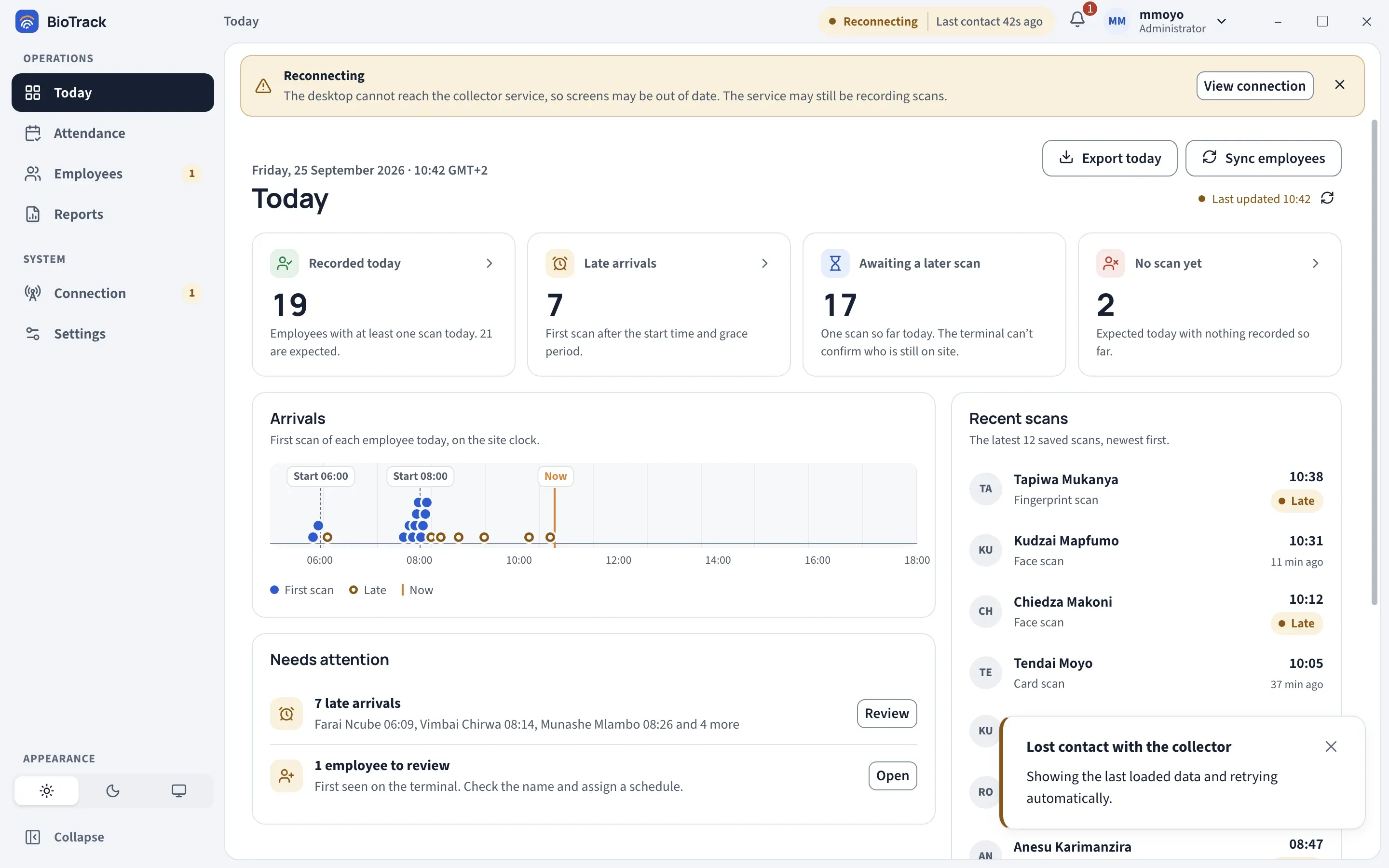Click the Late arrivals alarm clock icon
This screenshot has width=1389, height=868.
[x=559, y=263]
